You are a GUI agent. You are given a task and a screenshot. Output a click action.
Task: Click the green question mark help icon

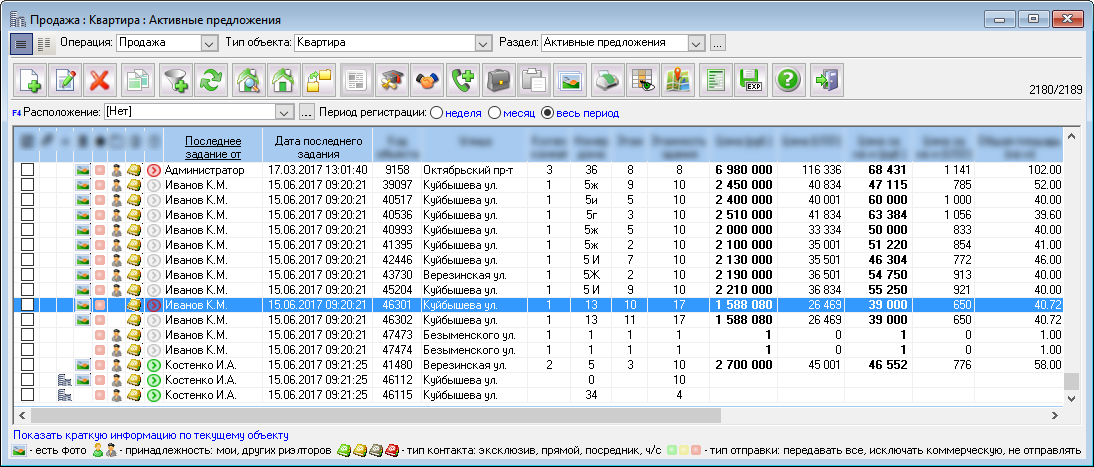(x=788, y=80)
